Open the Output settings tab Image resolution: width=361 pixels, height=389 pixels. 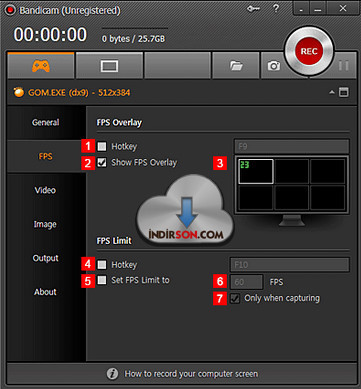(45, 258)
